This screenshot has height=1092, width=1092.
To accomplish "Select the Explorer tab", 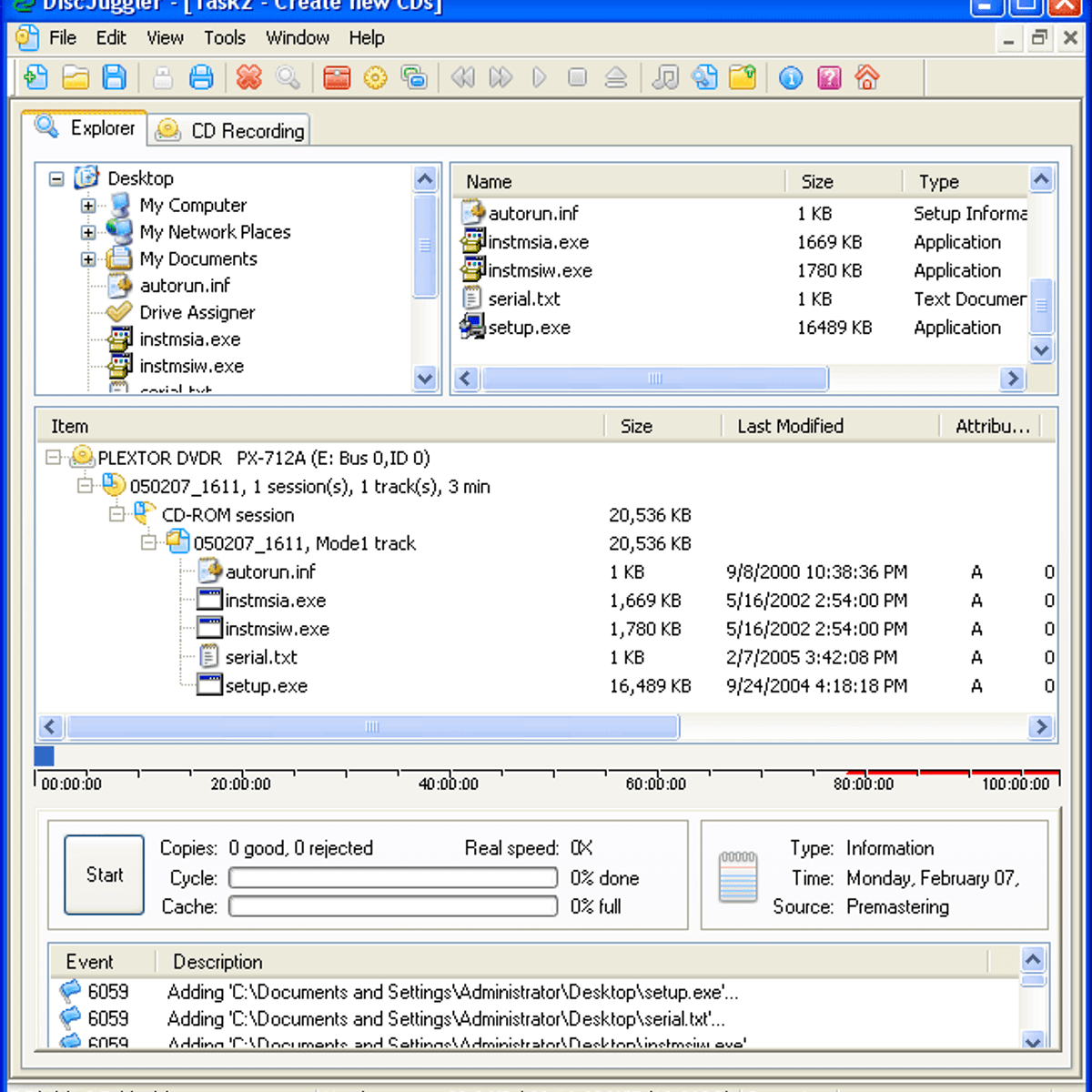I will pyautogui.click(x=84, y=127).
